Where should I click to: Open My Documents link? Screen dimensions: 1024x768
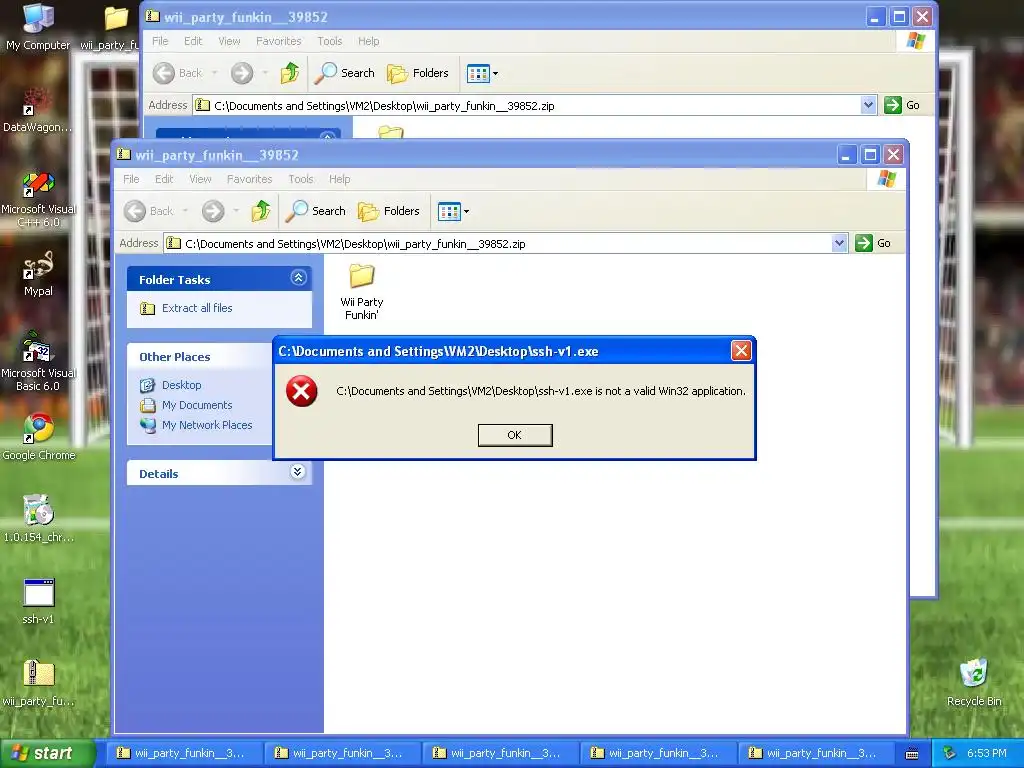(x=197, y=405)
